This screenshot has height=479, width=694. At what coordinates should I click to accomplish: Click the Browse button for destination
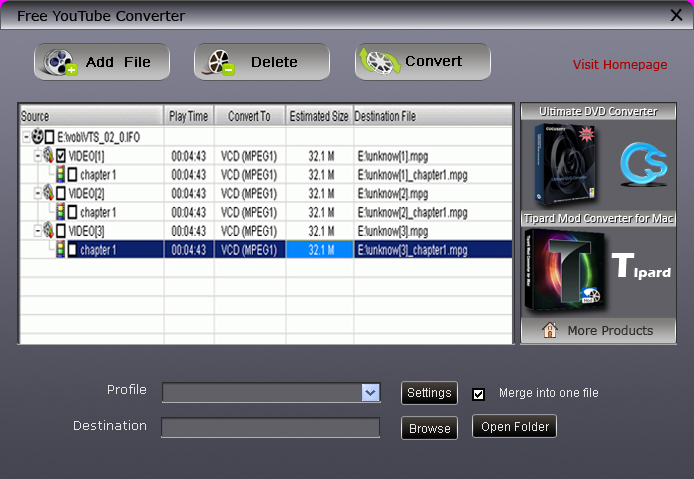[430, 428]
